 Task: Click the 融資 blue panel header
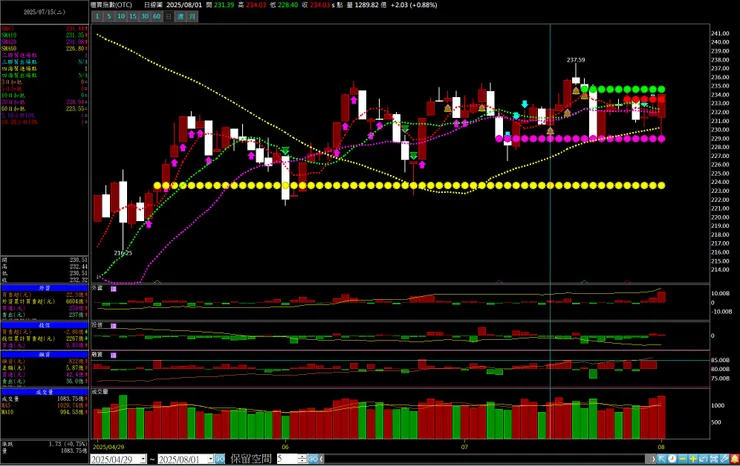44,354
